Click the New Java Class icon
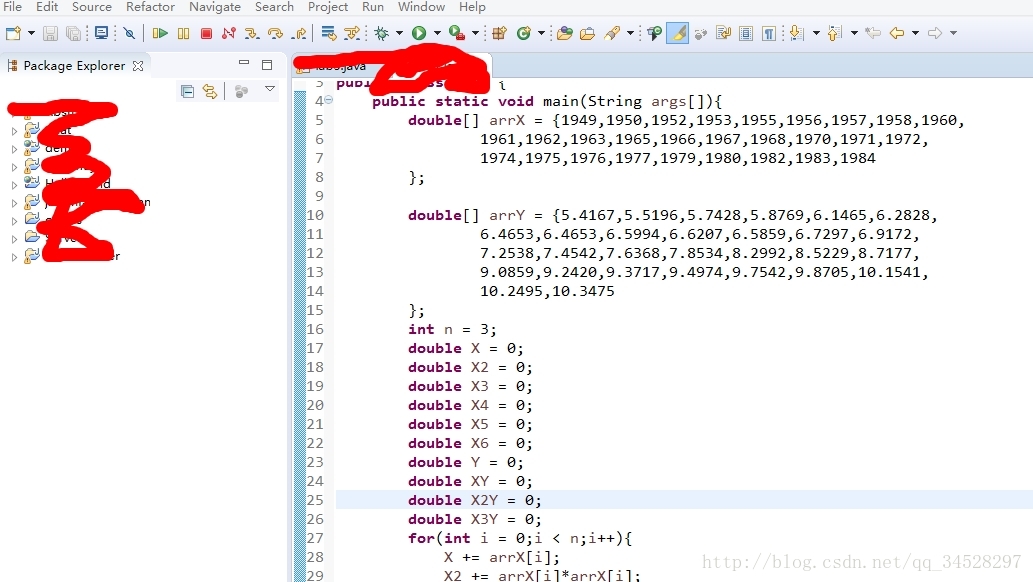The image size is (1033, 582). pos(524,33)
